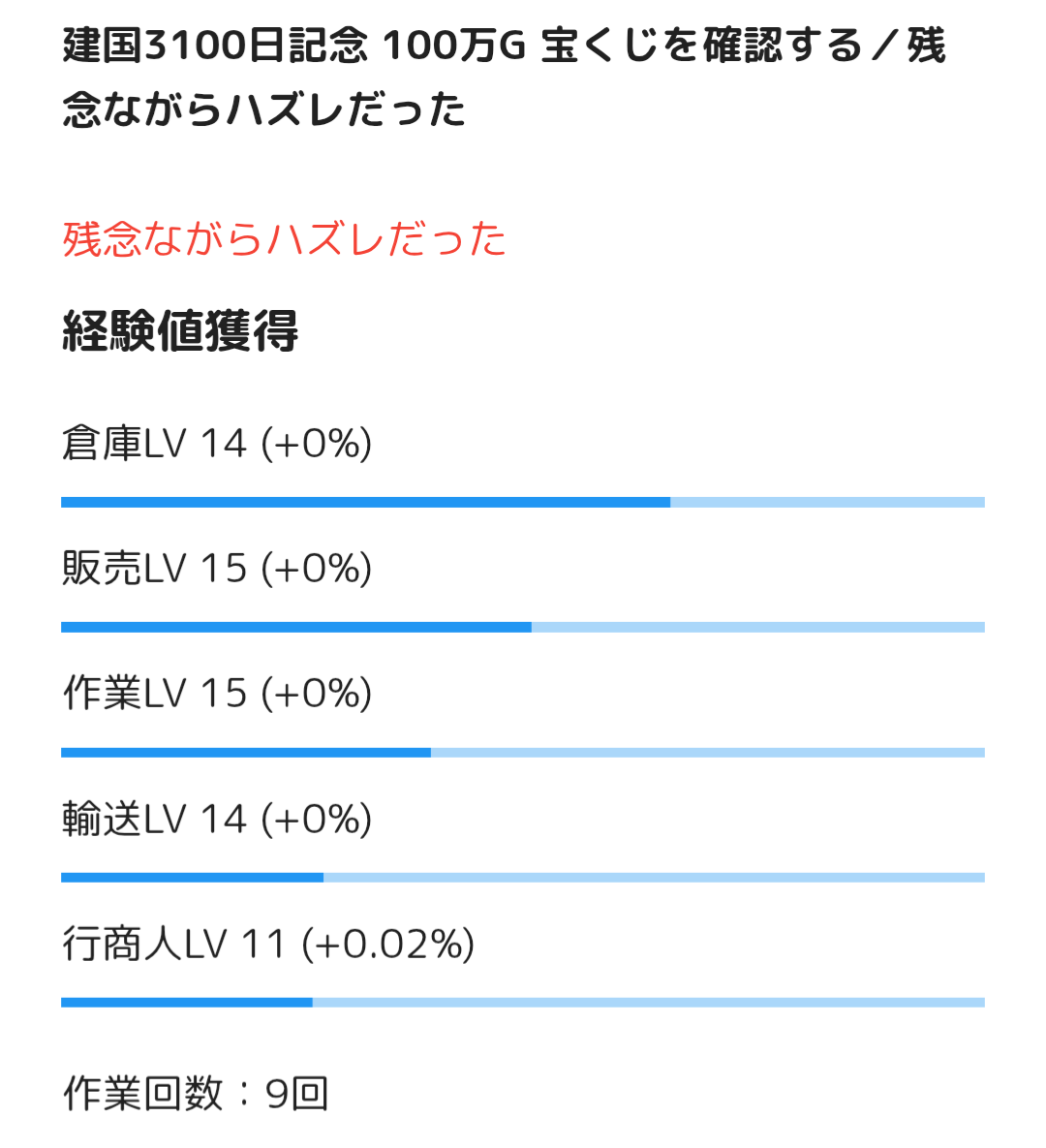Click the 行商人LV 11 label
The height and width of the screenshot is (1148, 1046).
(x=174, y=945)
